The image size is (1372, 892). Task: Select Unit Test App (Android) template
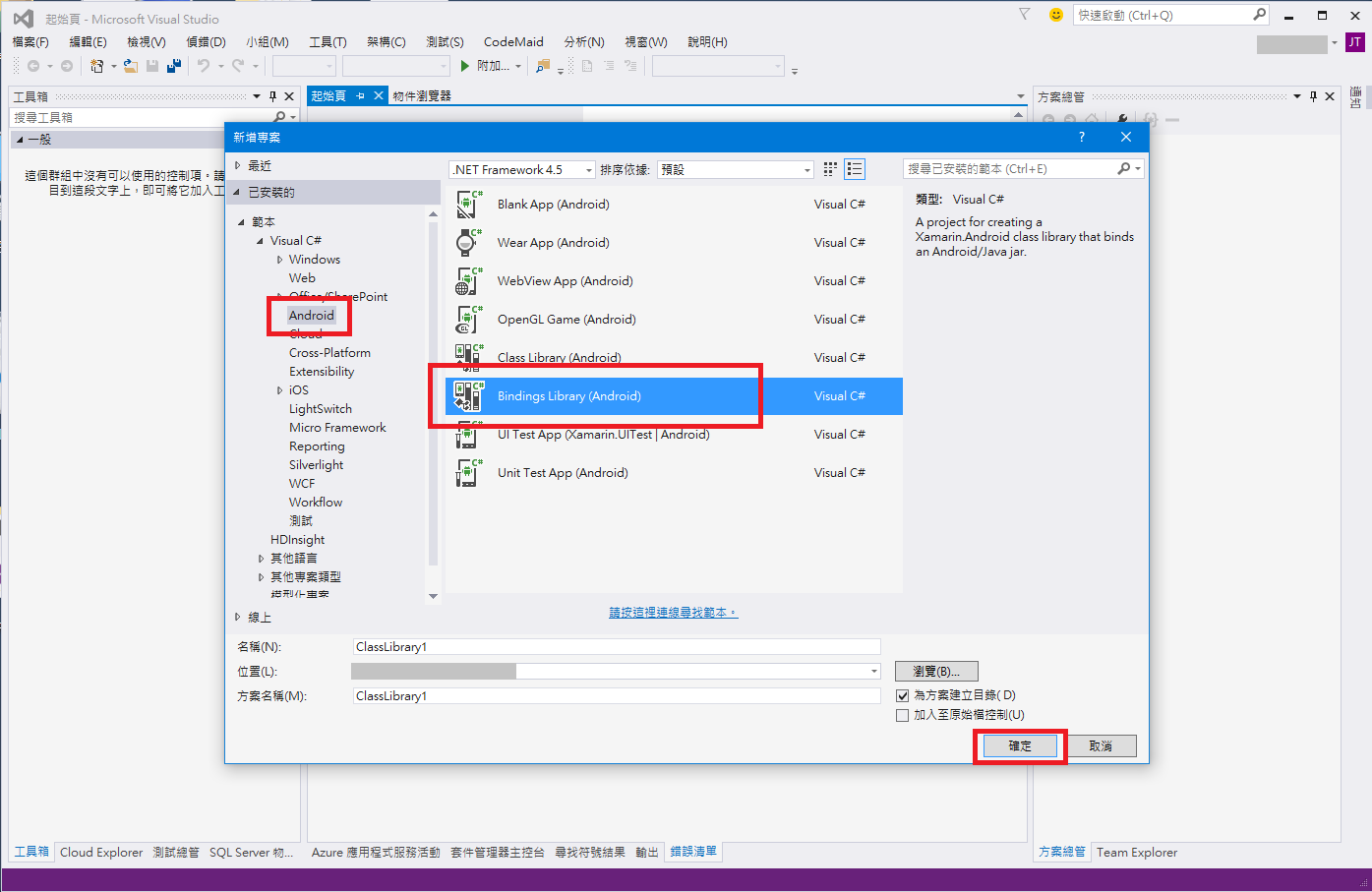pyautogui.click(x=674, y=473)
